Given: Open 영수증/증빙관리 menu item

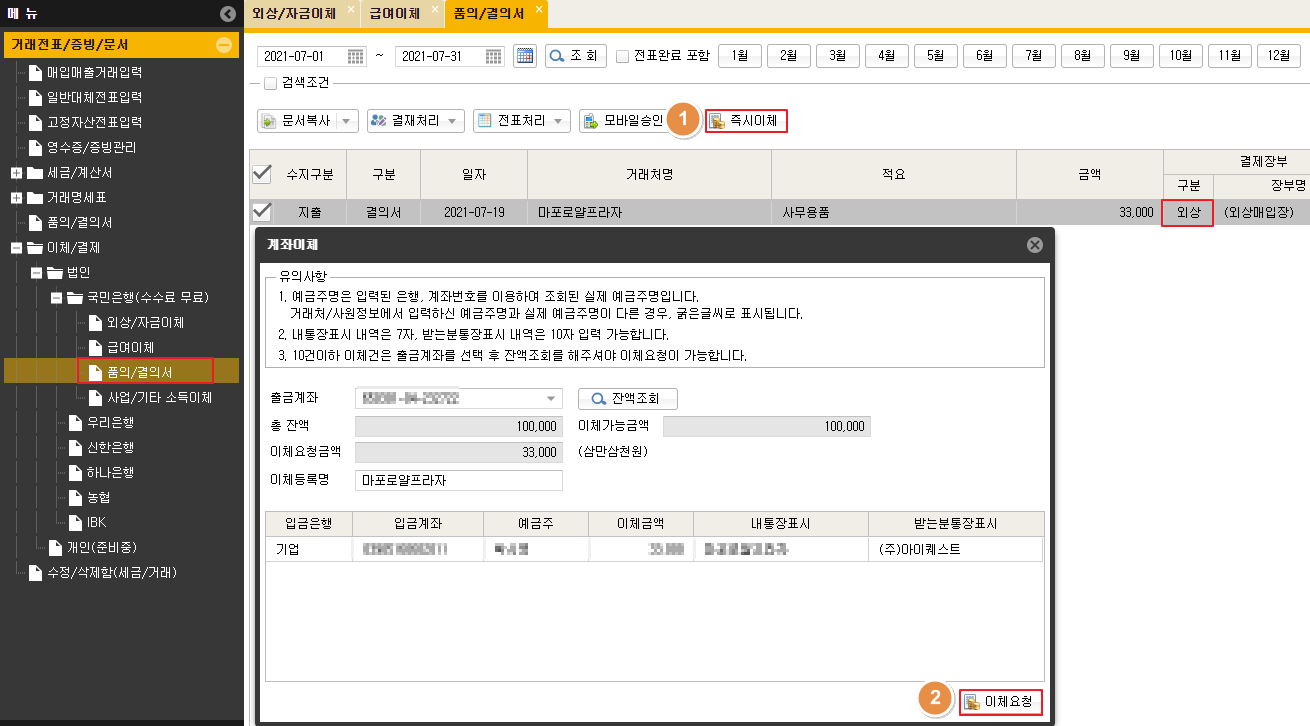Looking at the screenshot, I should pos(91,147).
